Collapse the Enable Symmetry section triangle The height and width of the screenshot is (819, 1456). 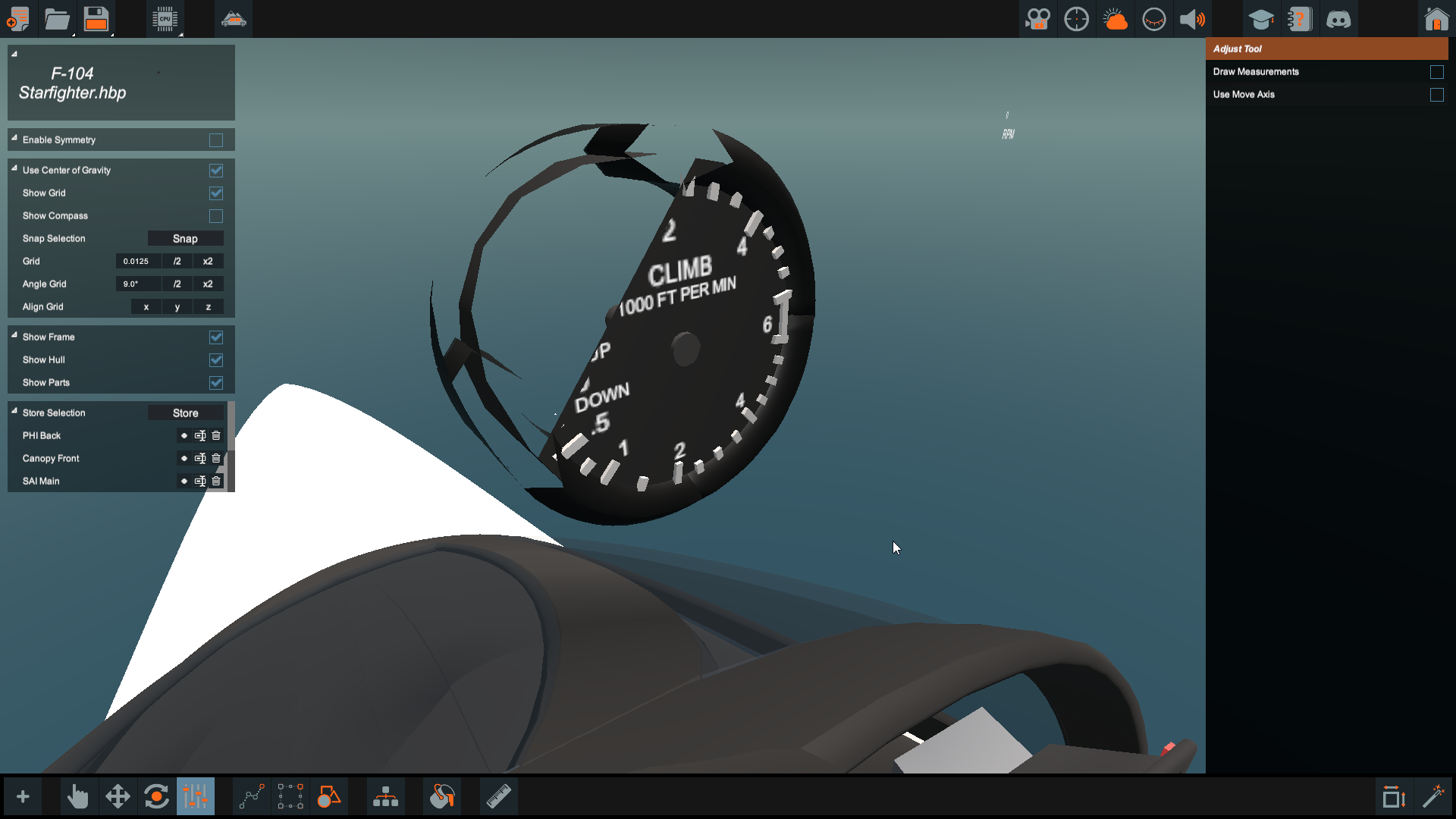click(14, 138)
